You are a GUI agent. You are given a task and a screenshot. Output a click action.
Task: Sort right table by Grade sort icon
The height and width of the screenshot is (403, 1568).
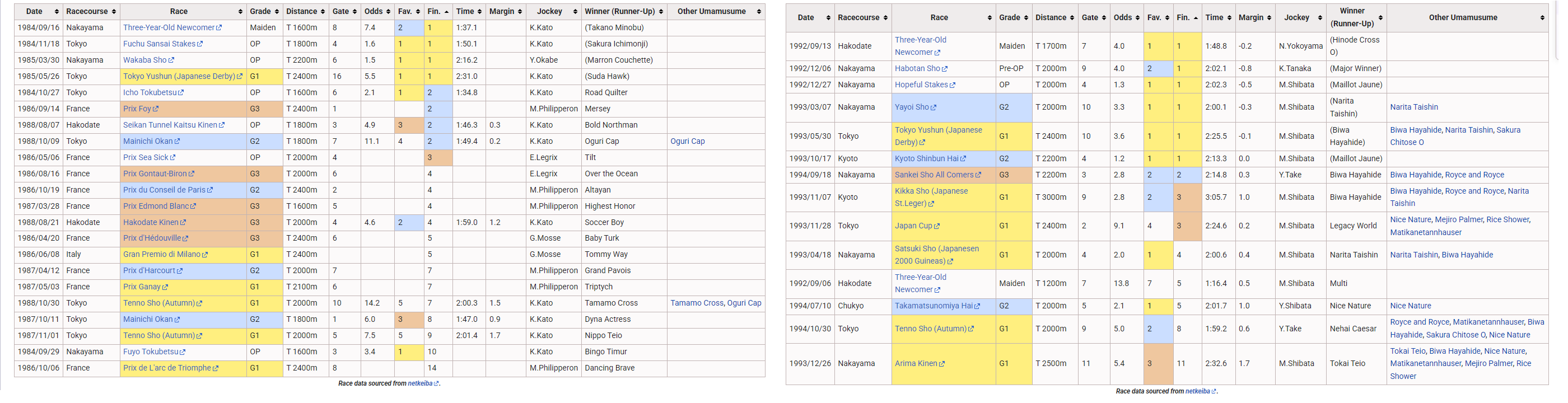click(x=1026, y=18)
